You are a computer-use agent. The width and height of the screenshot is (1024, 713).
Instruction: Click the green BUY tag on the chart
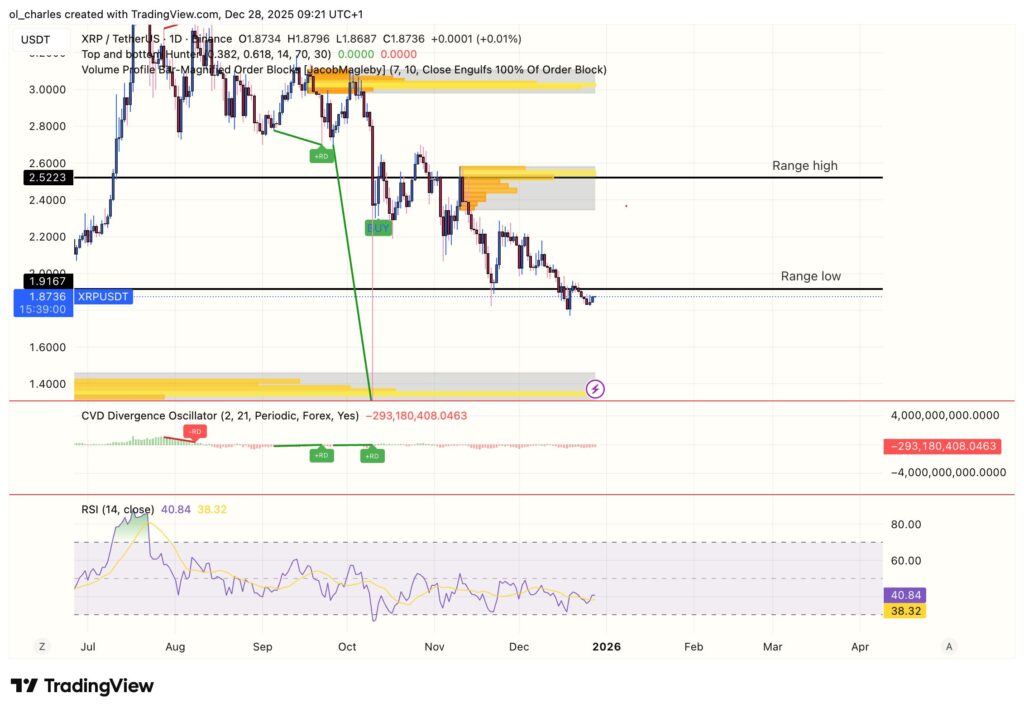pos(378,227)
